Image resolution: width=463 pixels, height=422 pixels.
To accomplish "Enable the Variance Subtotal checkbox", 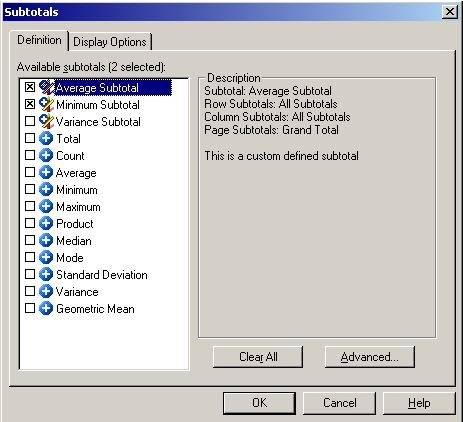I will point(30,121).
